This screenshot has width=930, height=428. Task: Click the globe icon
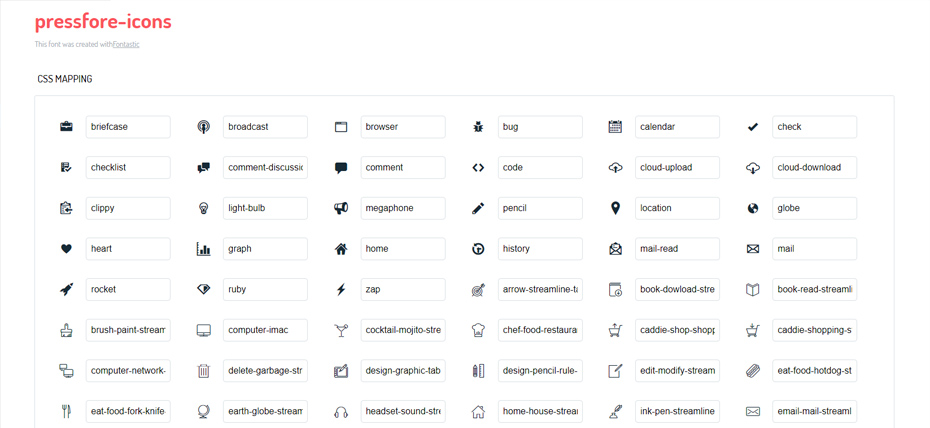753,208
